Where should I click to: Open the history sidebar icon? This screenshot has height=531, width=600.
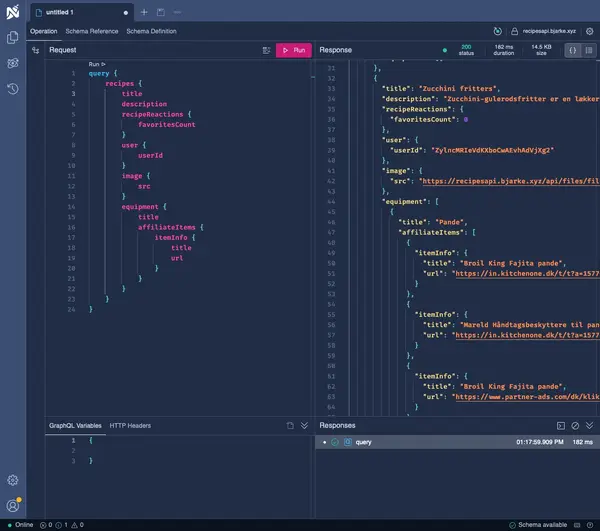(13, 89)
